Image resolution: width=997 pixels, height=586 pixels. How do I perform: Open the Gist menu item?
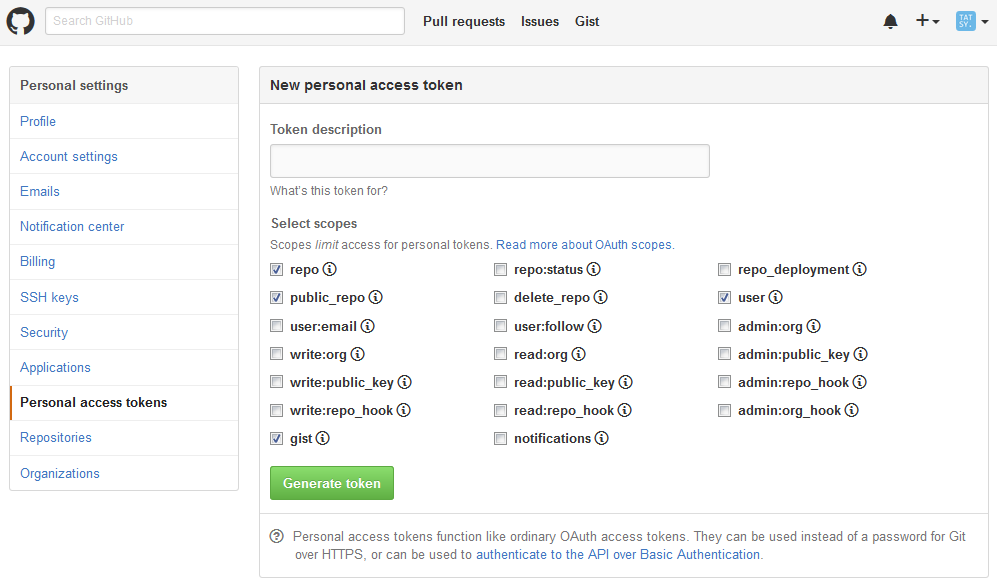pos(587,21)
